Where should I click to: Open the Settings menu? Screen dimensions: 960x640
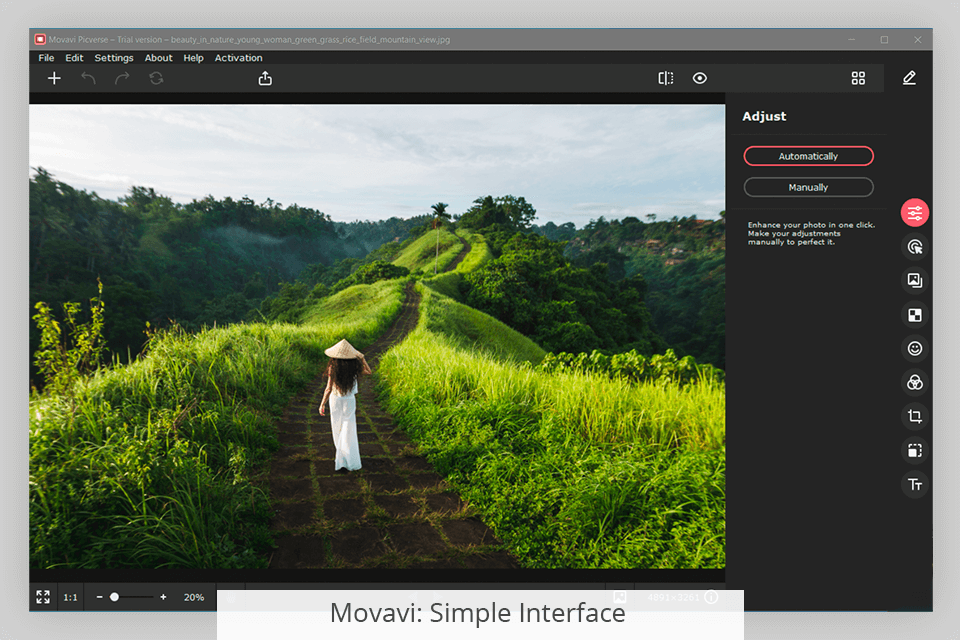coord(114,58)
